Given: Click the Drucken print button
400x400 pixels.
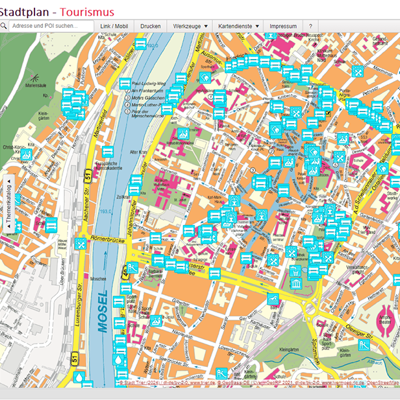Looking at the screenshot, I should pos(150,26).
